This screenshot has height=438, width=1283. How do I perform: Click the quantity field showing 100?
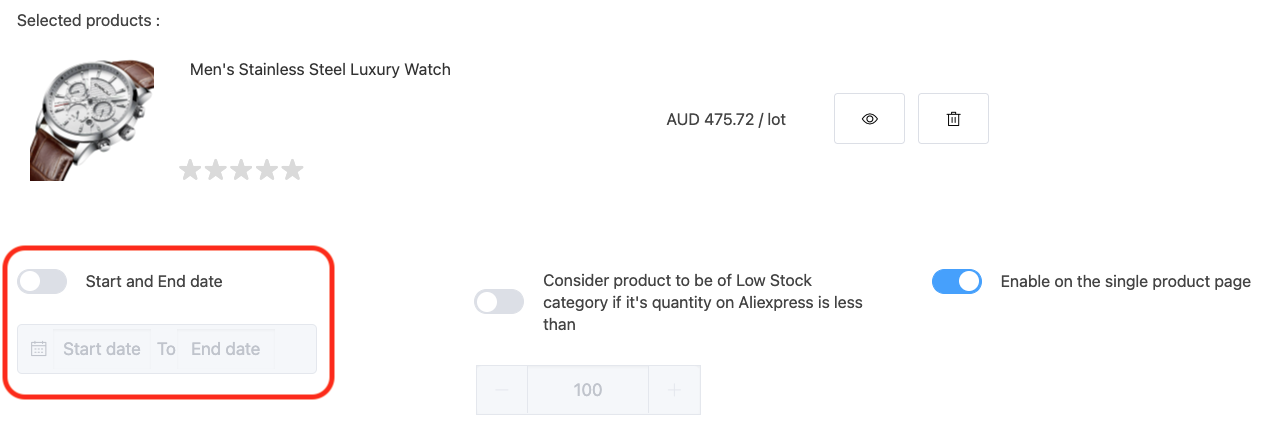(588, 390)
